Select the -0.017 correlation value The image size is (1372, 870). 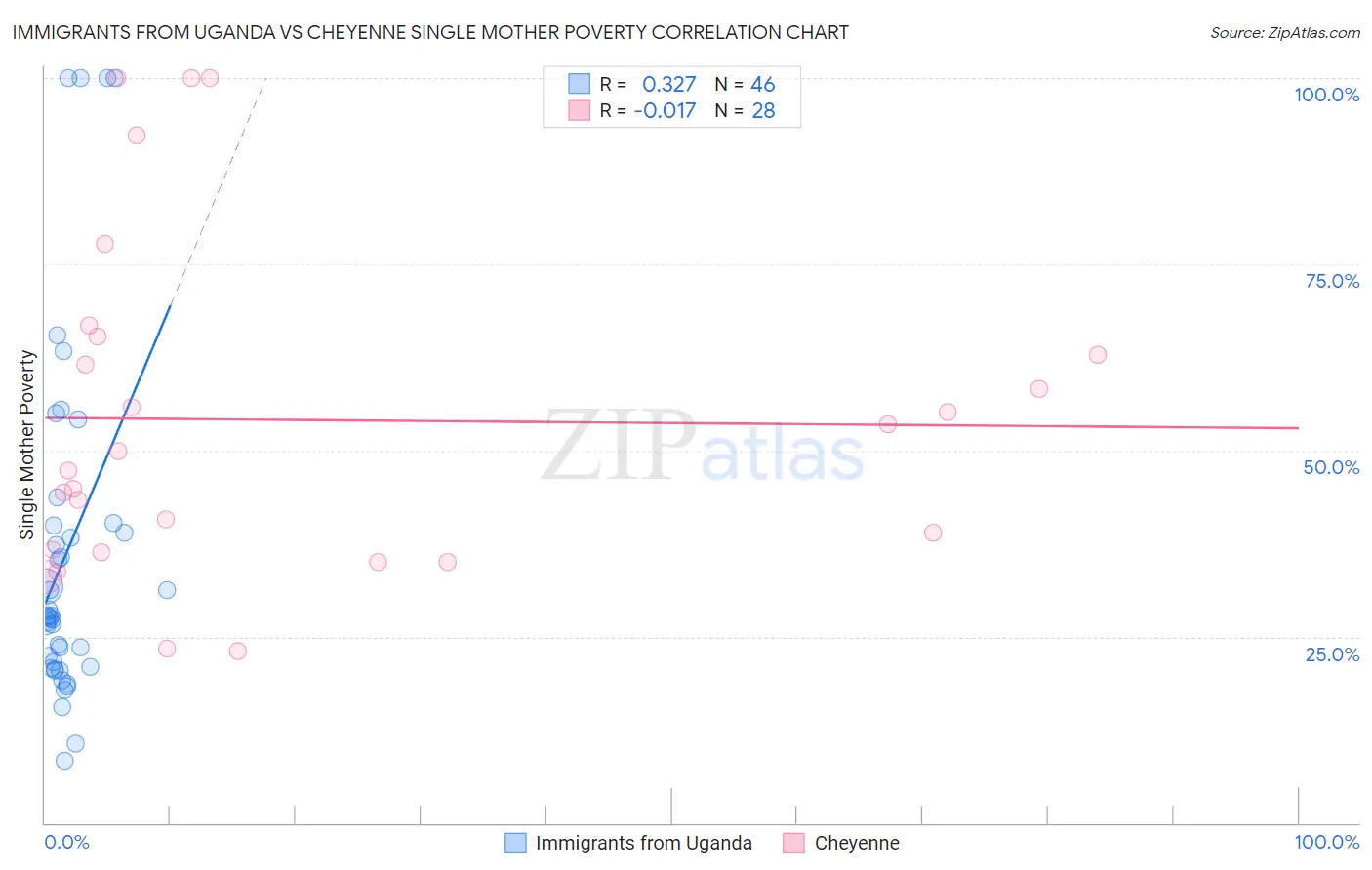[x=665, y=110]
